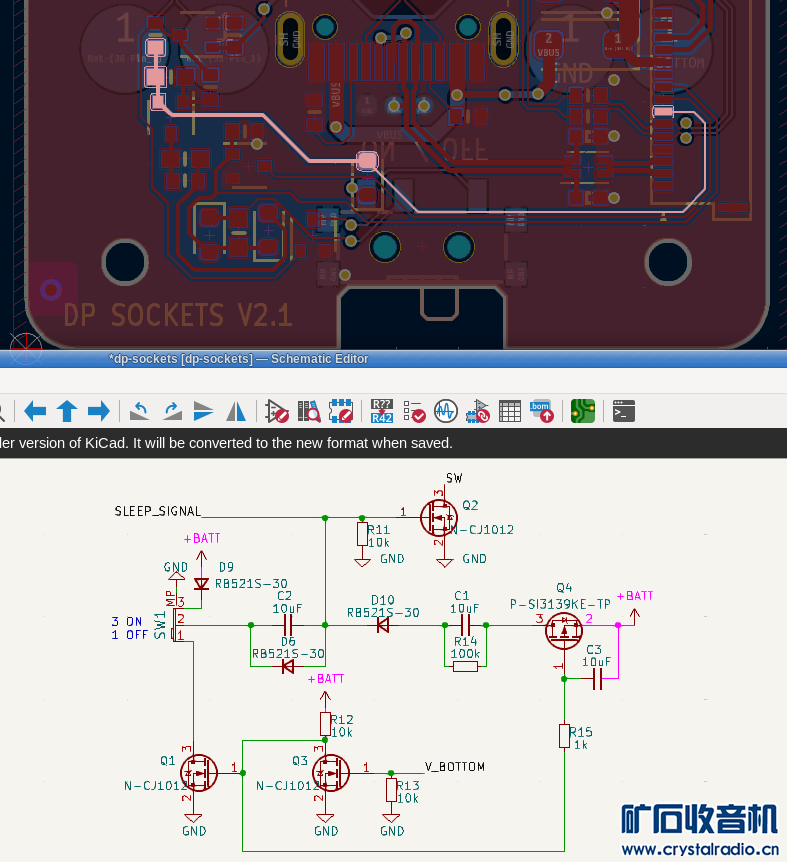Viewport: 787px width, 862px height.
Task: Mirror selection horizontally
Action: (x=236, y=411)
